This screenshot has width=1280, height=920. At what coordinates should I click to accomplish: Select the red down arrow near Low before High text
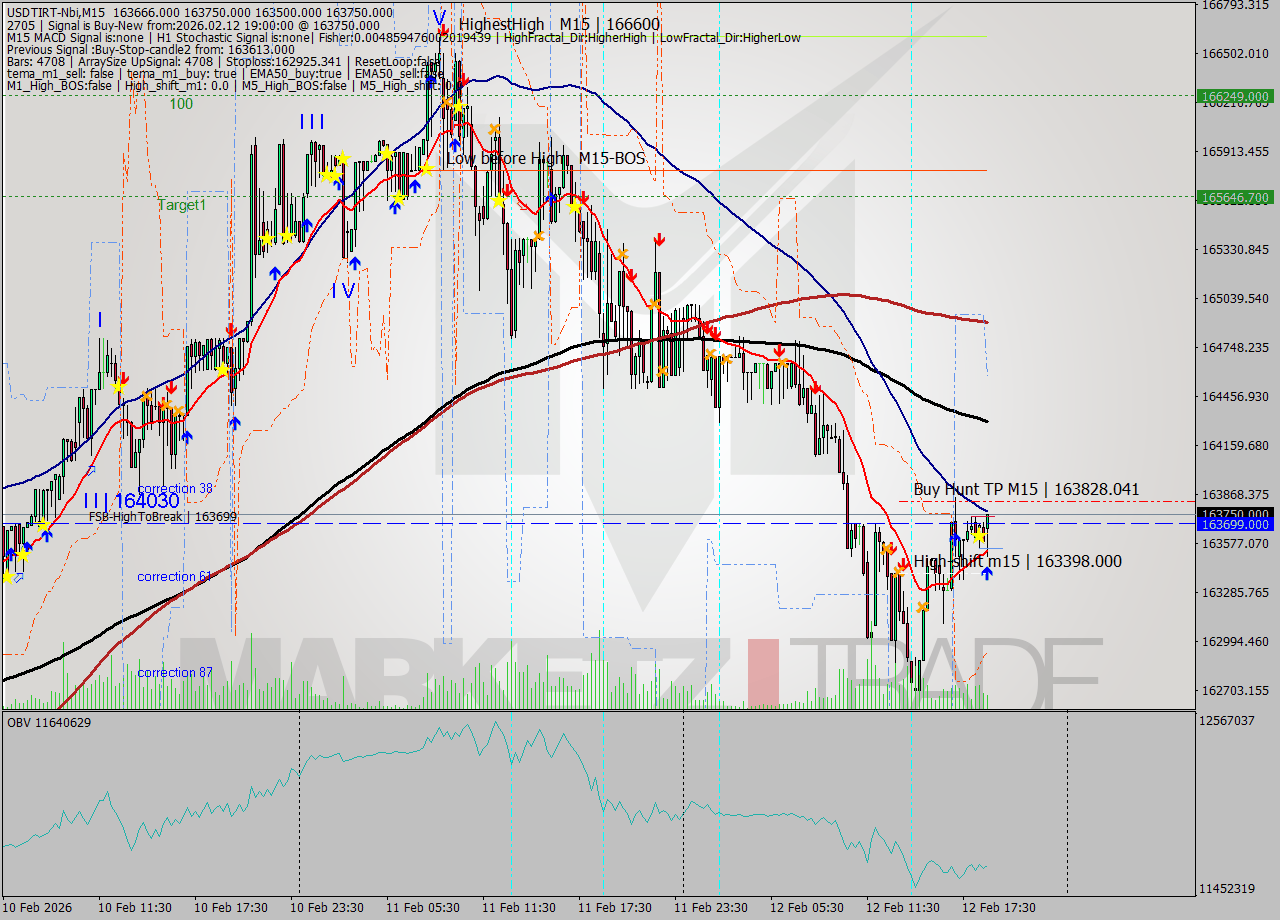point(508,192)
